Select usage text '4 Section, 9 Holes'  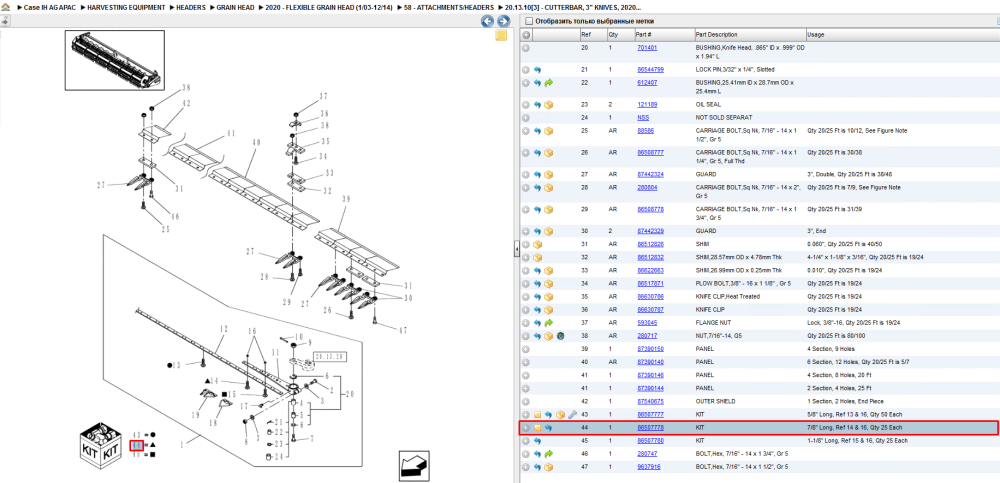(832, 349)
